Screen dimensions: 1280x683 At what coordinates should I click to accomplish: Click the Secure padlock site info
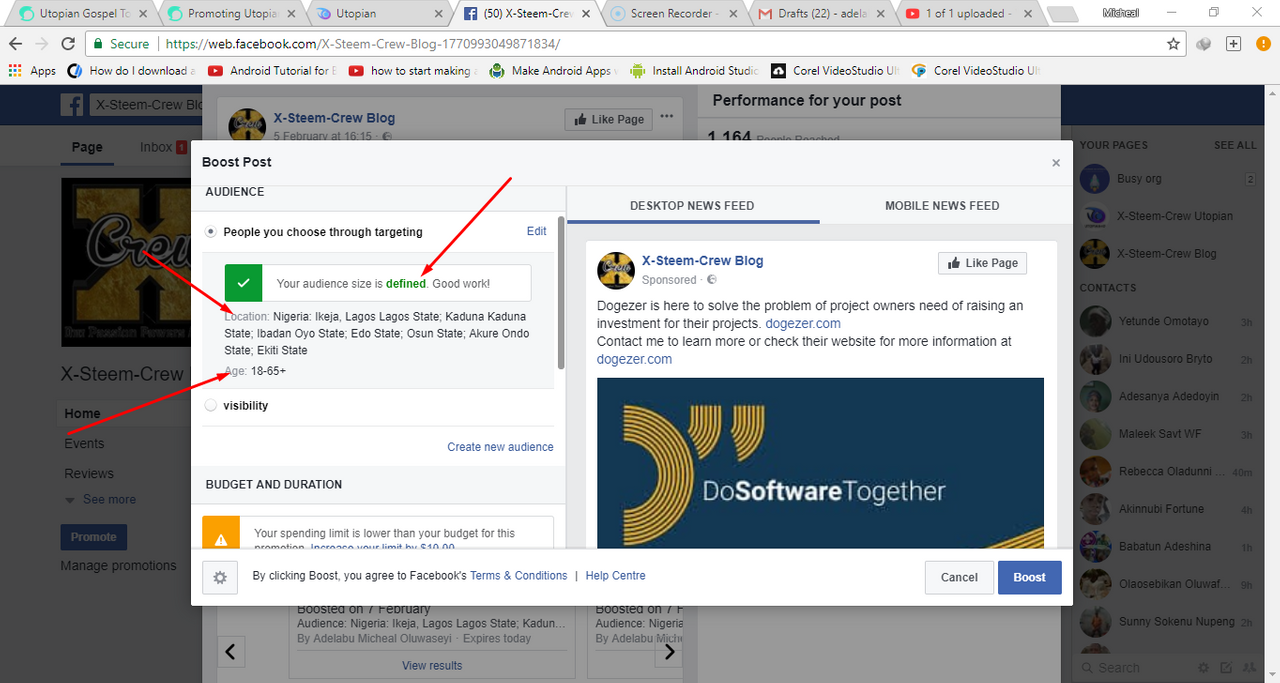pyautogui.click(x=122, y=44)
